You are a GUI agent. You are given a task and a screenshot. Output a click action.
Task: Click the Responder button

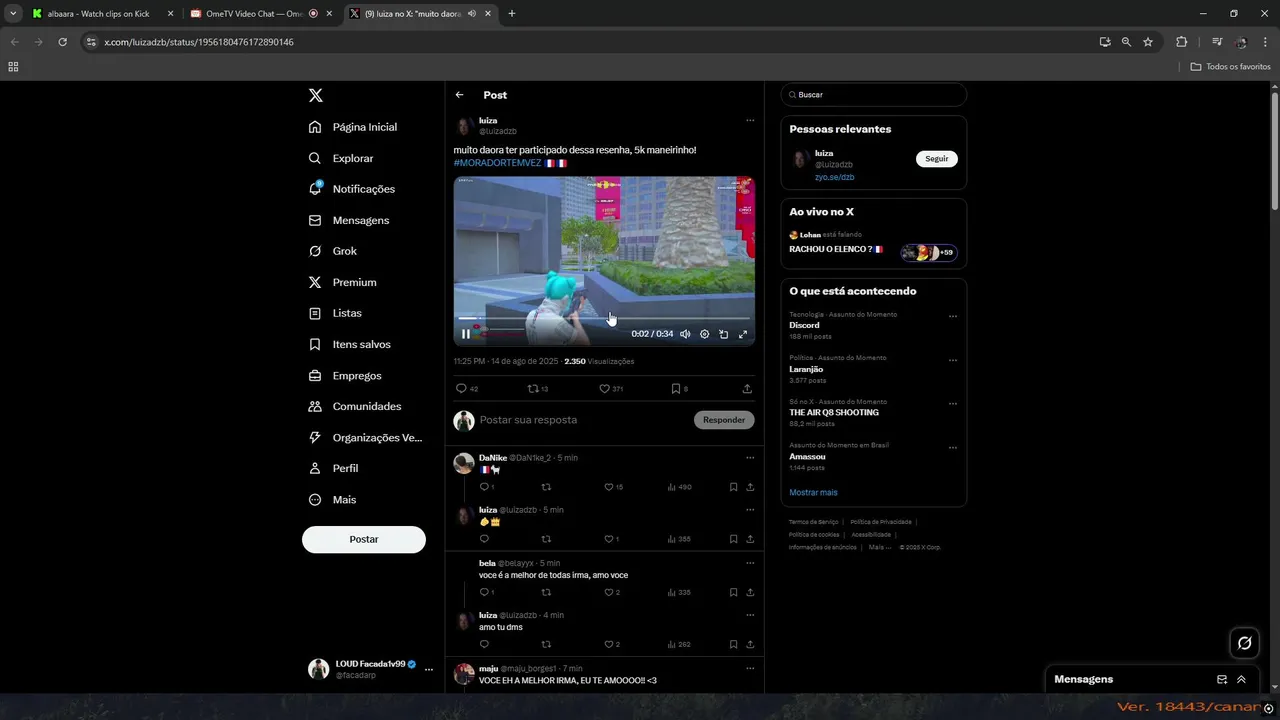(724, 420)
